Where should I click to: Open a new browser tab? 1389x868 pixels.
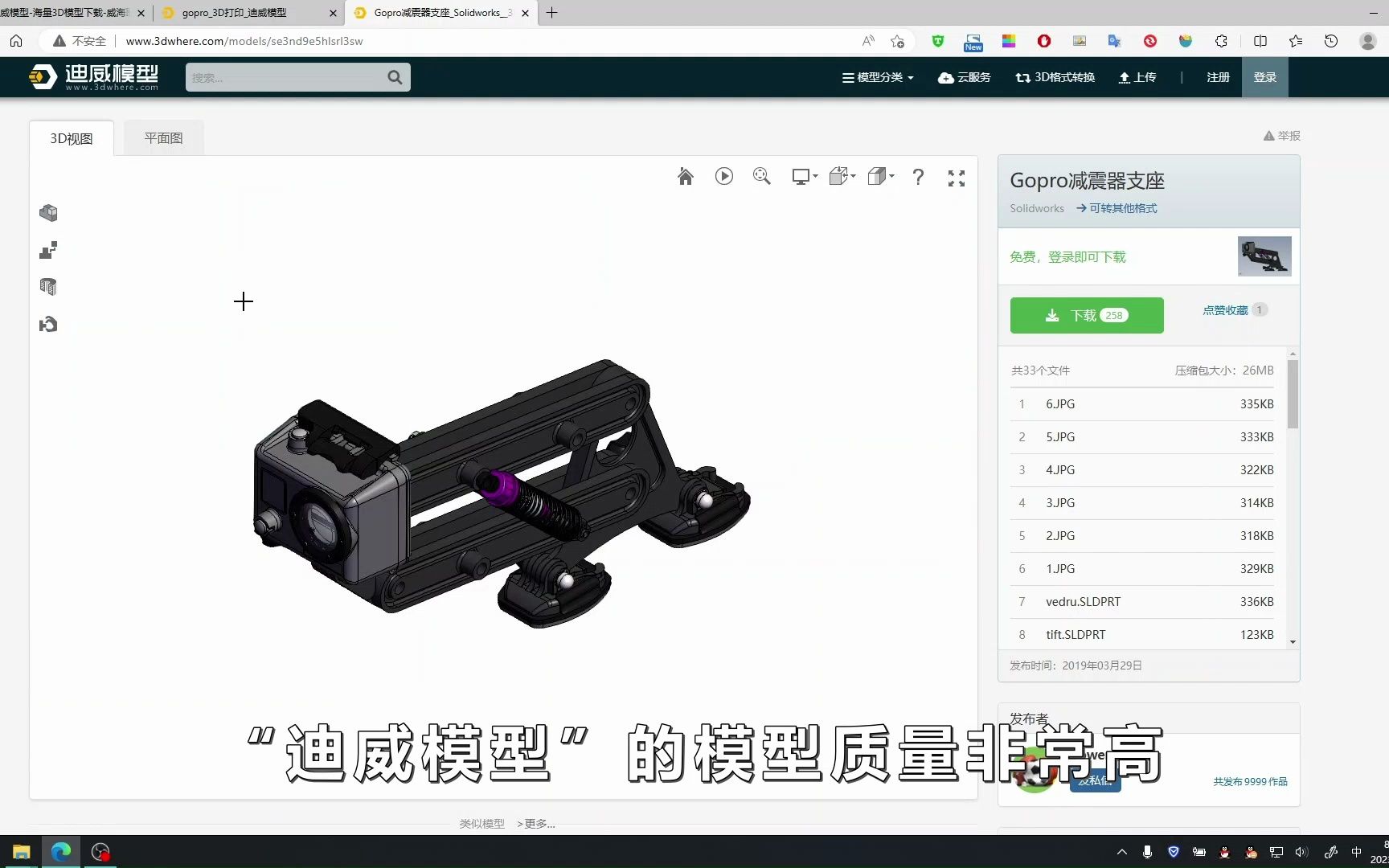[x=551, y=13]
